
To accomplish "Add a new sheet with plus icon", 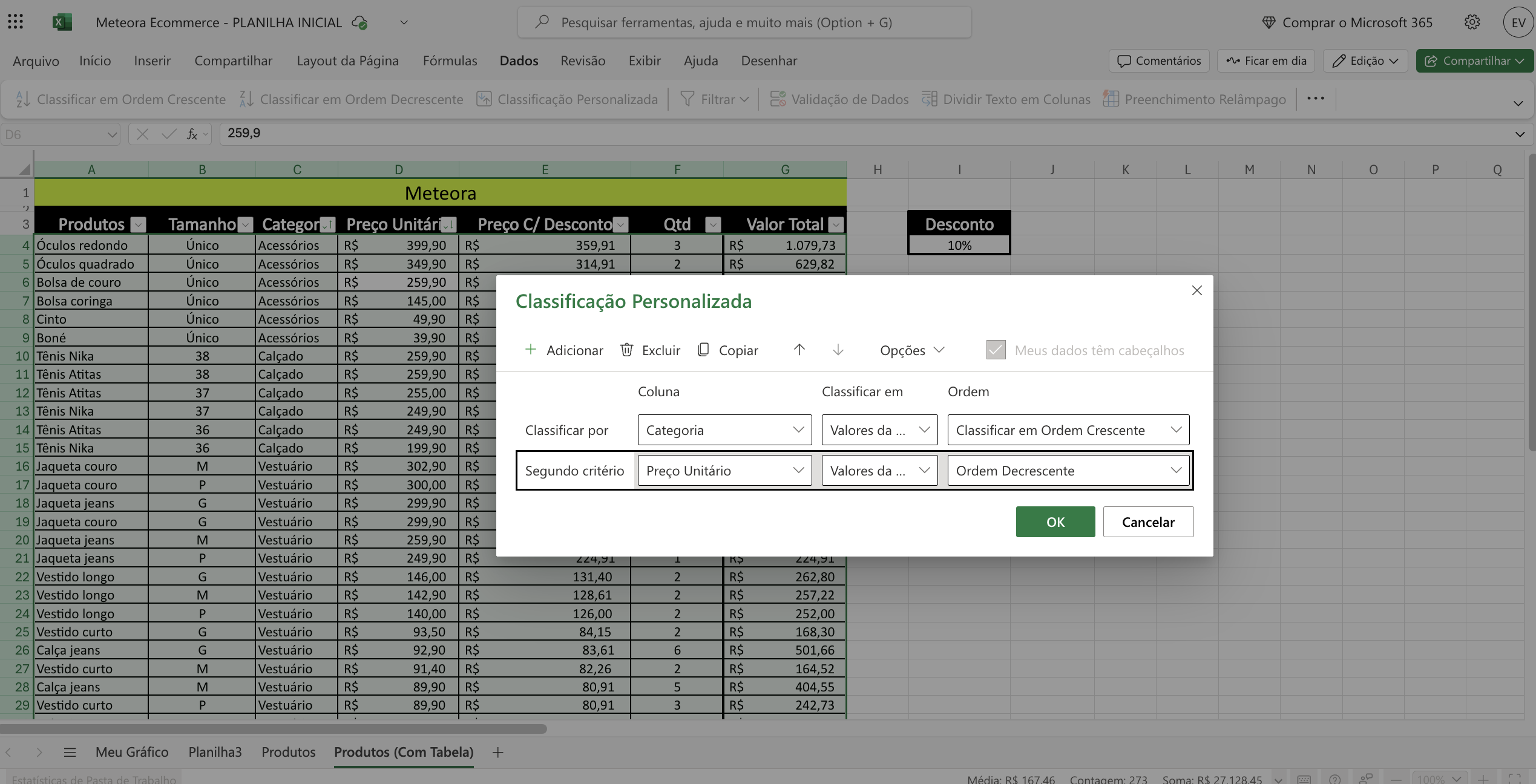I will point(497,752).
